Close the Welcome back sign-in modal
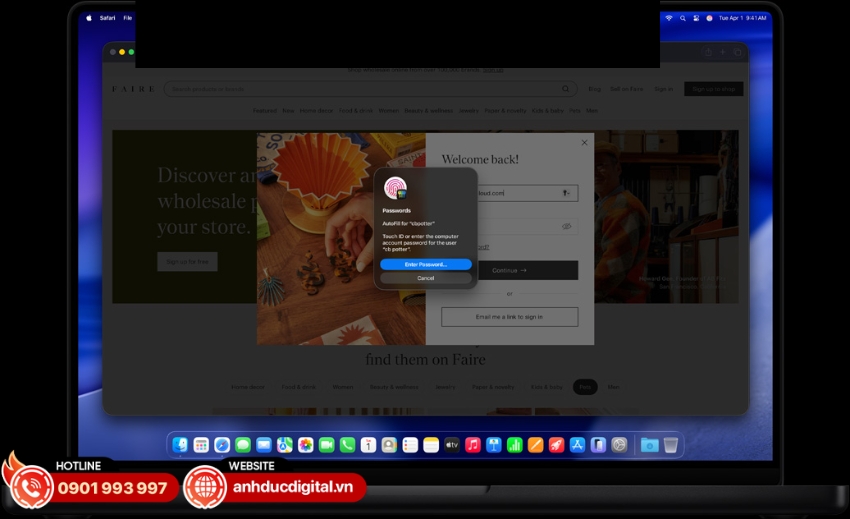 coord(585,143)
